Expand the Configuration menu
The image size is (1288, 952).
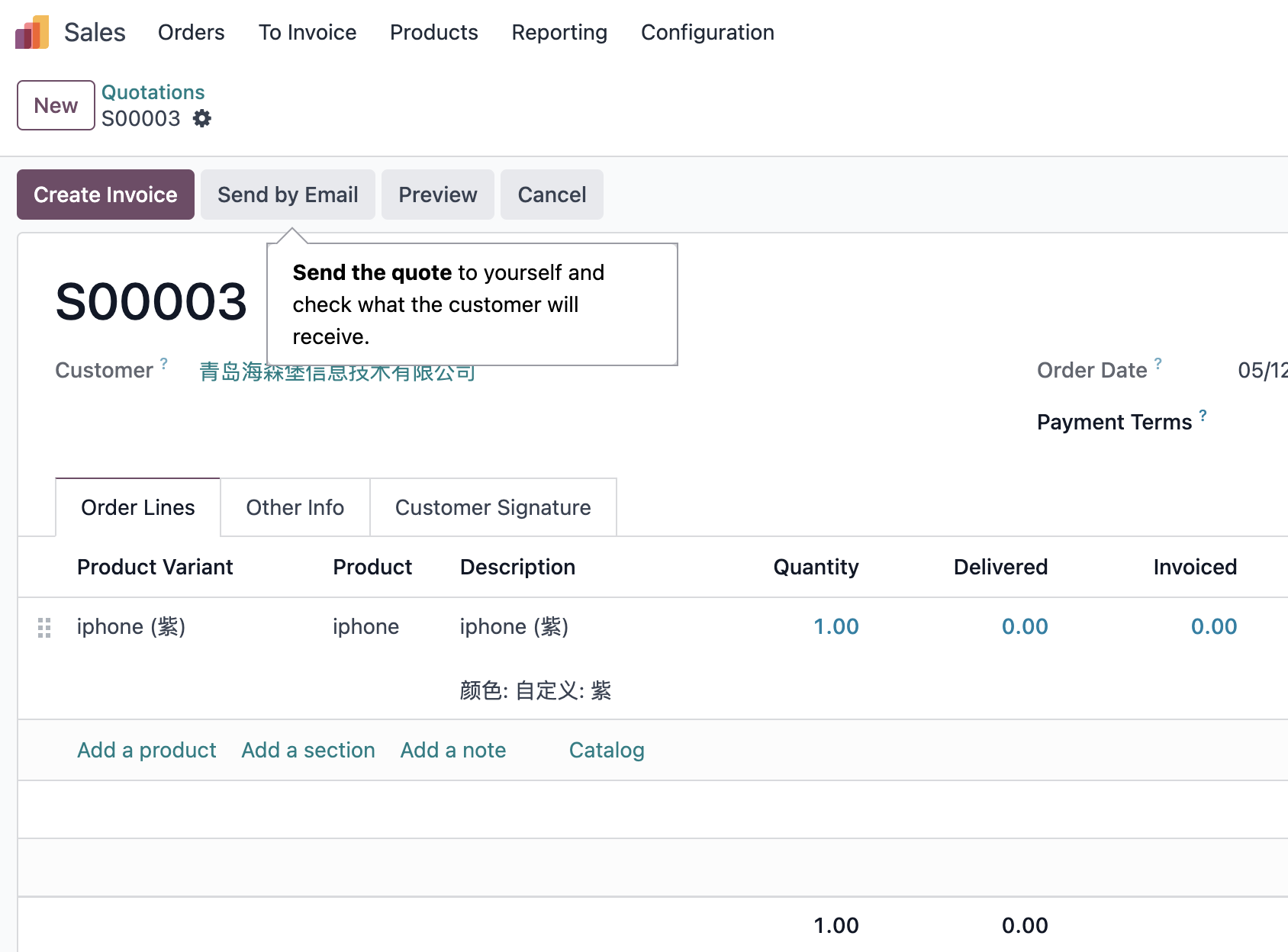coord(707,32)
